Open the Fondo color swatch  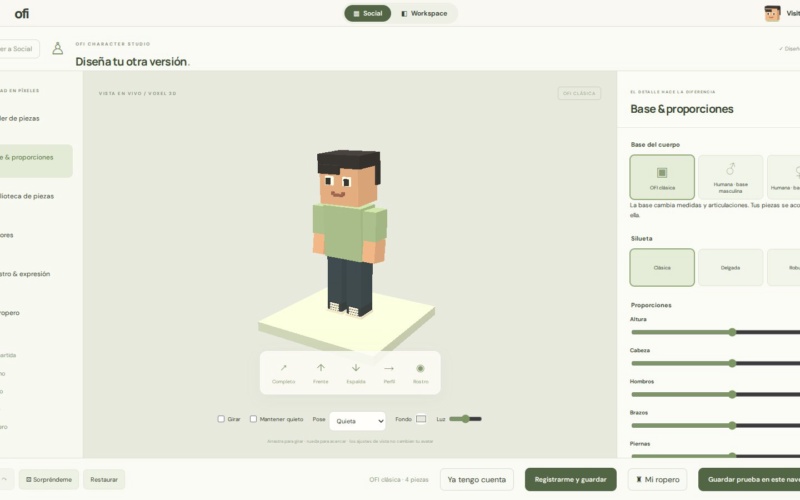click(421, 419)
